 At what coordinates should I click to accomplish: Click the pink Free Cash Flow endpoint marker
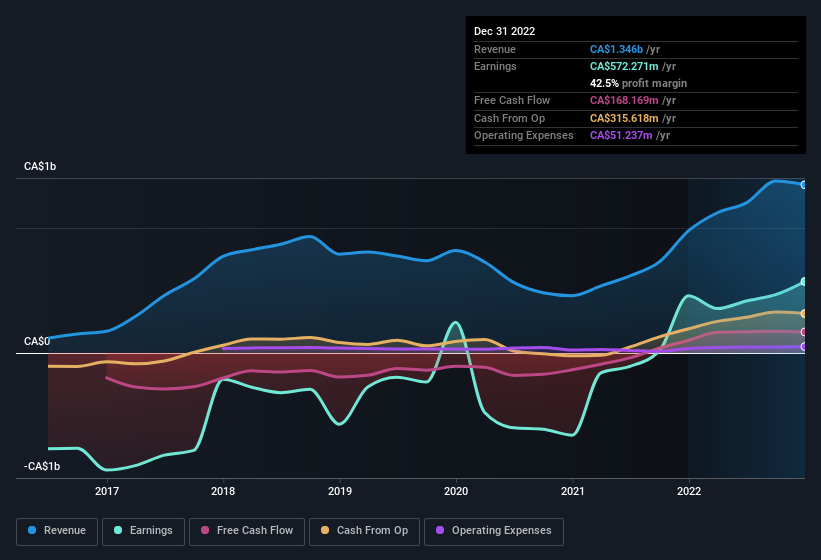coord(804,332)
